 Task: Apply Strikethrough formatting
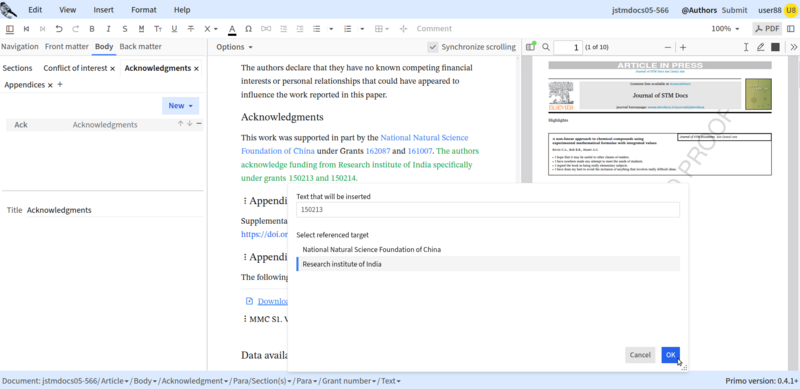click(191, 29)
